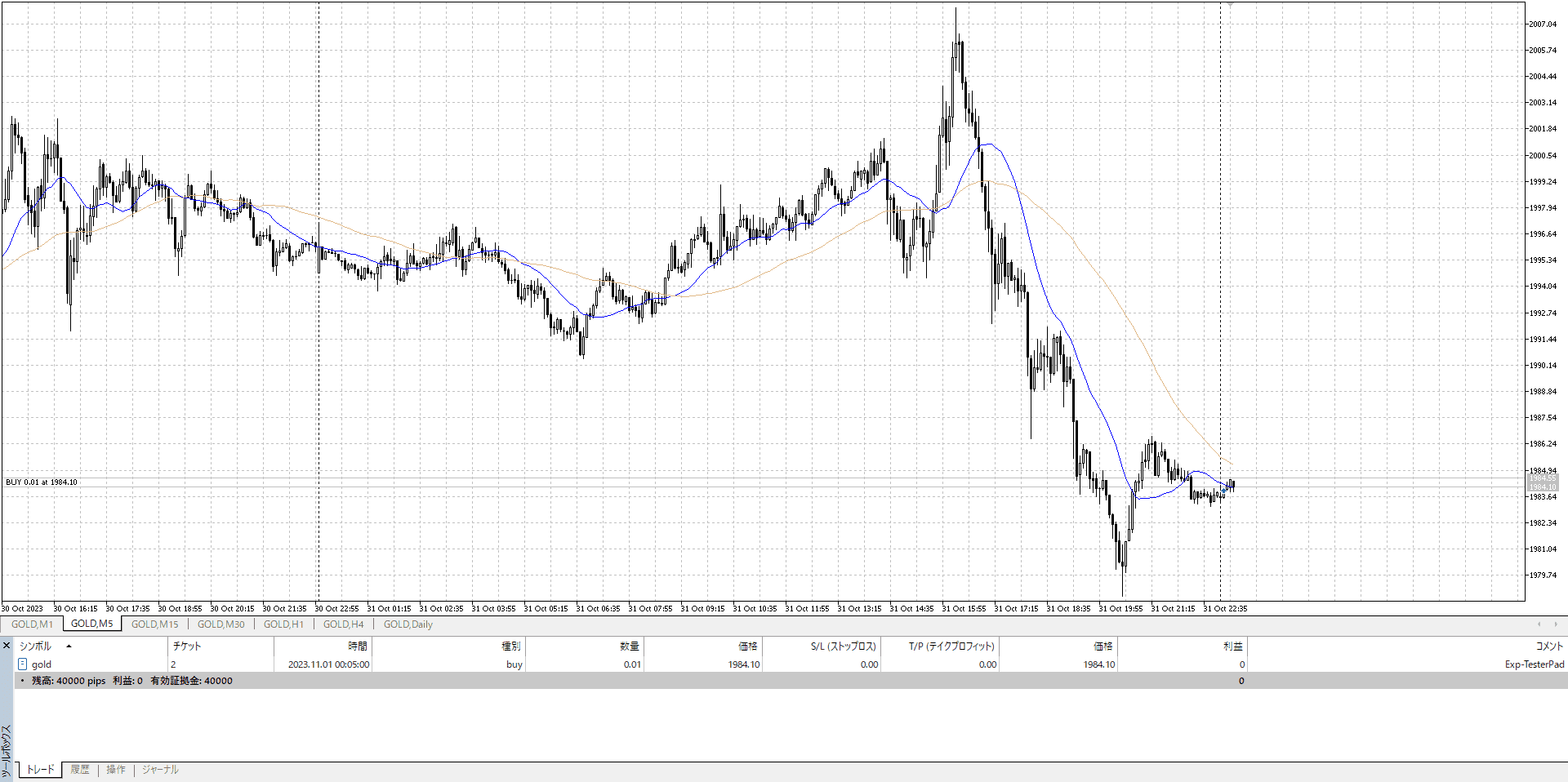Close the toolbox terminal panel
The image size is (1568, 782).
[7, 646]
